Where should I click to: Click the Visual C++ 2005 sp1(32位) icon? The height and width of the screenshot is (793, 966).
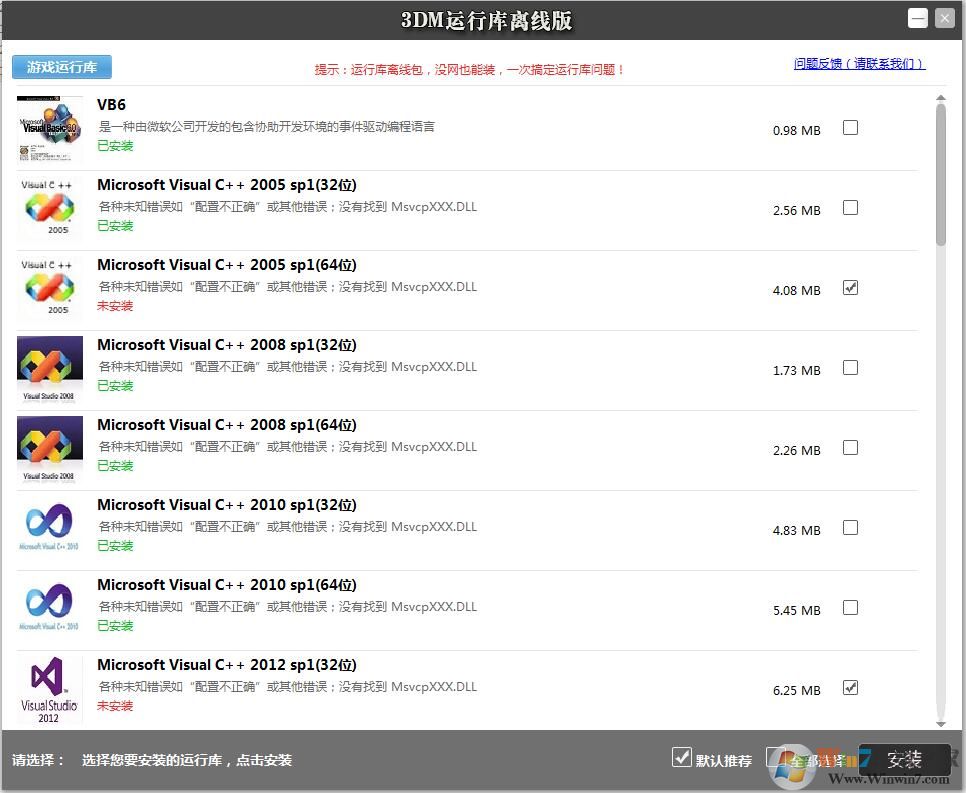coord(49,208)
